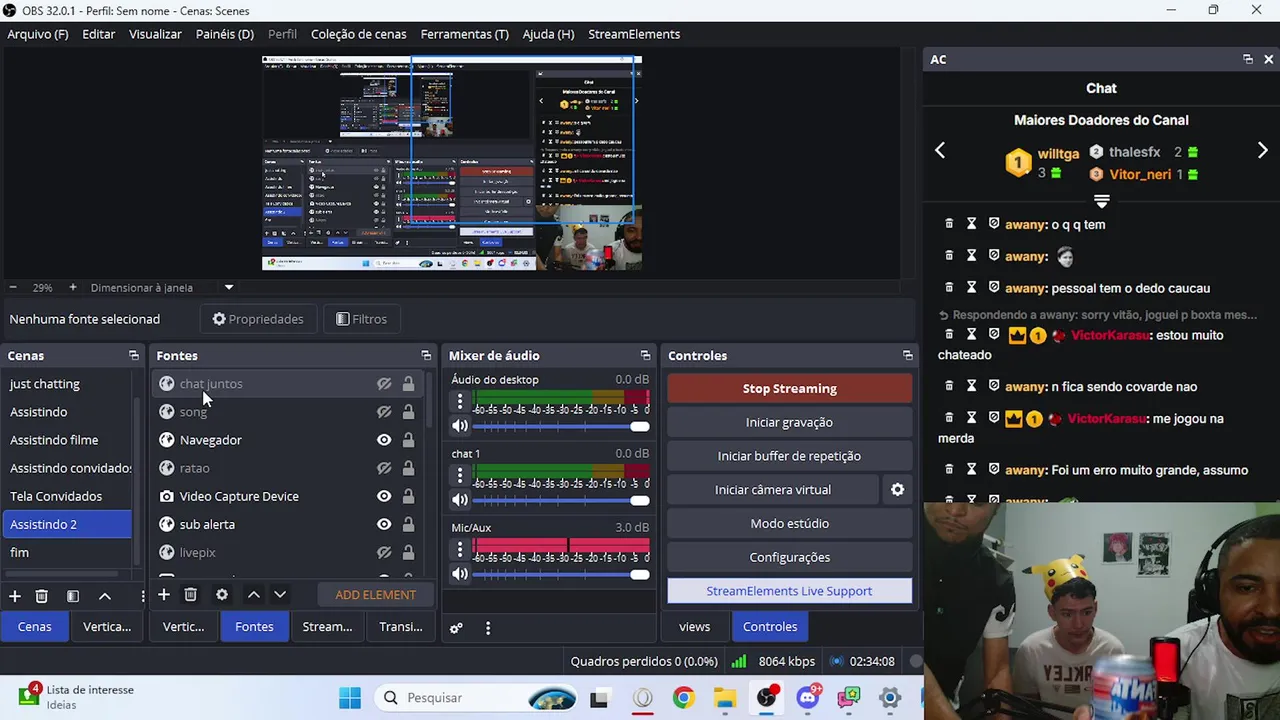Delete selected source with trash icon
This screenshot has width=1280, height=720.
click(x=191, y=595)
